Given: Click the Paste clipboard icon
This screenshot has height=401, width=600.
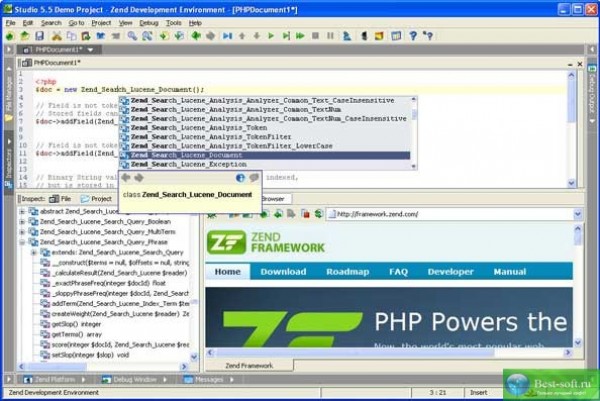Looking at the screenshot, I should [x=86, y=36].
